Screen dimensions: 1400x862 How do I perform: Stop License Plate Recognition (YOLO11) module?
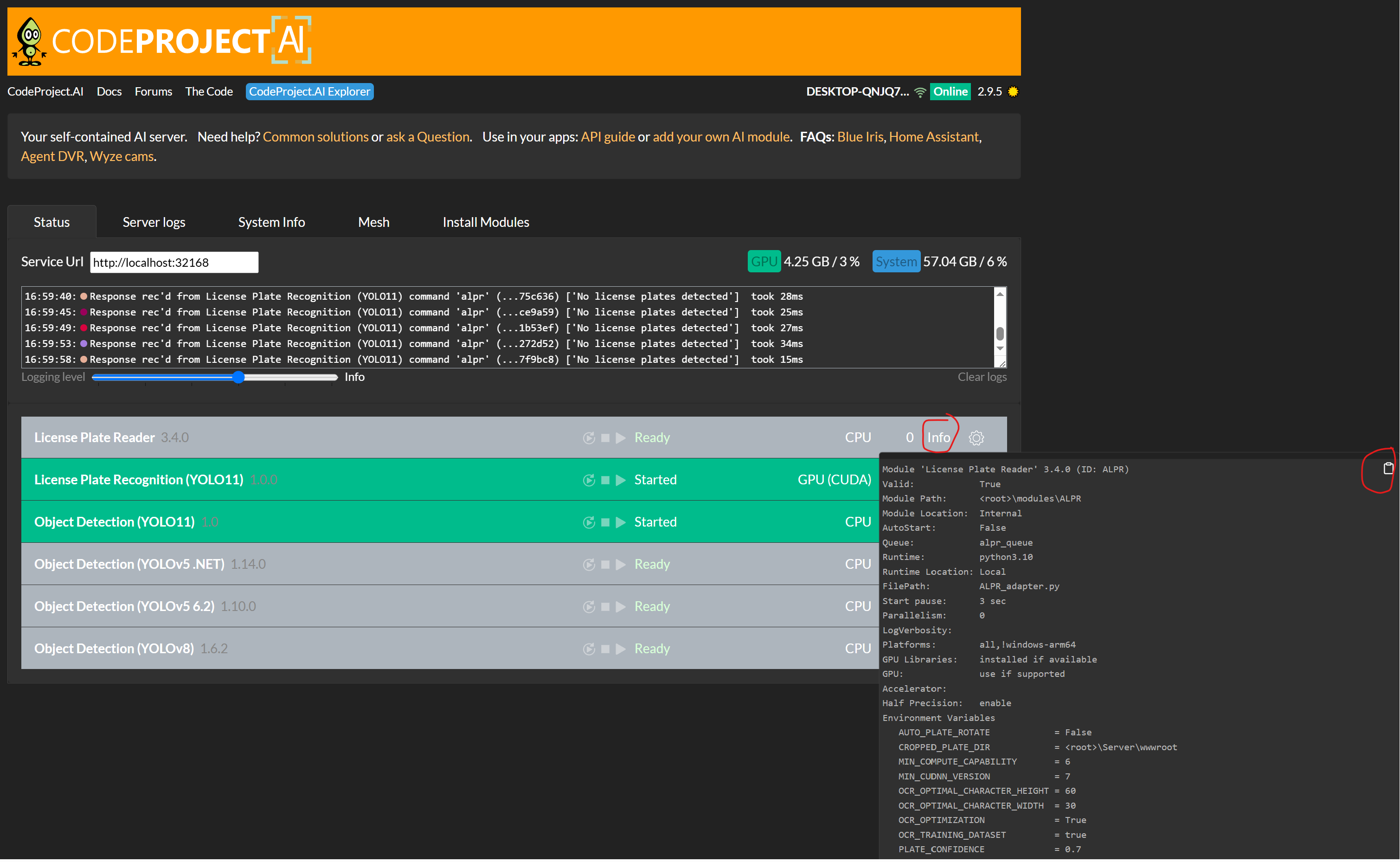[x=605, y=480]
